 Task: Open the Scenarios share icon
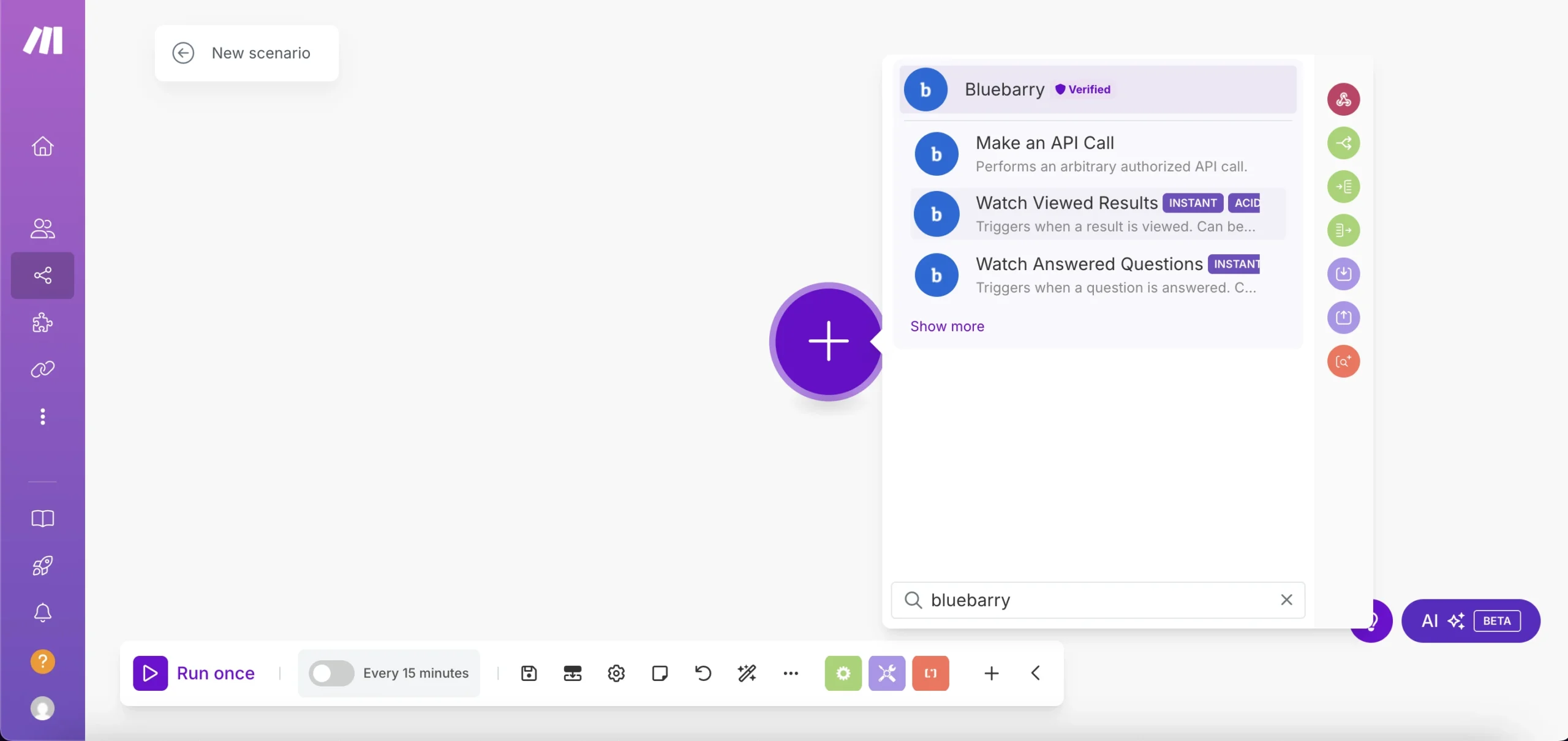(x=43, y=276)
